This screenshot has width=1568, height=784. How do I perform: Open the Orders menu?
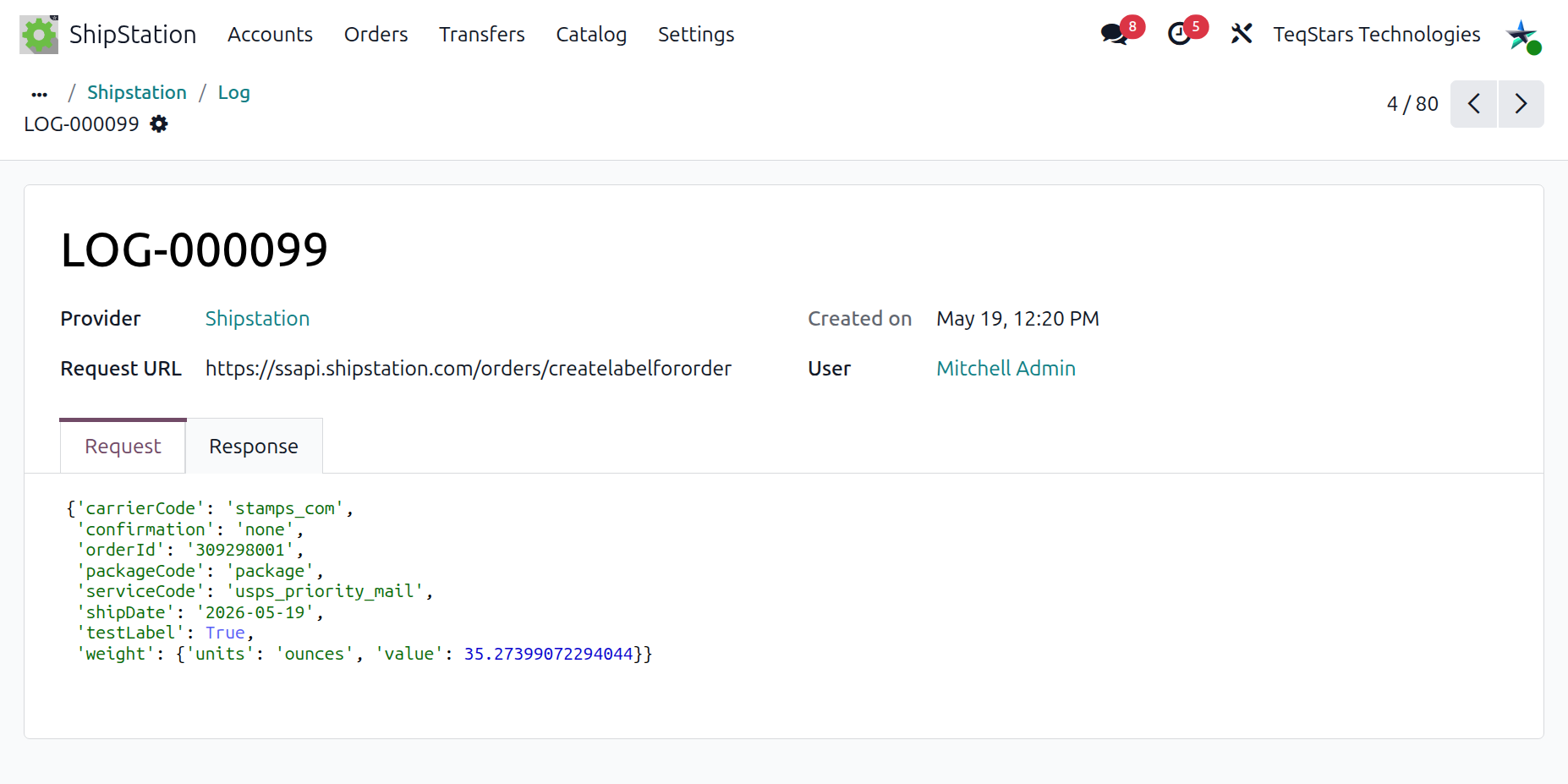click(x=376, y=35)
